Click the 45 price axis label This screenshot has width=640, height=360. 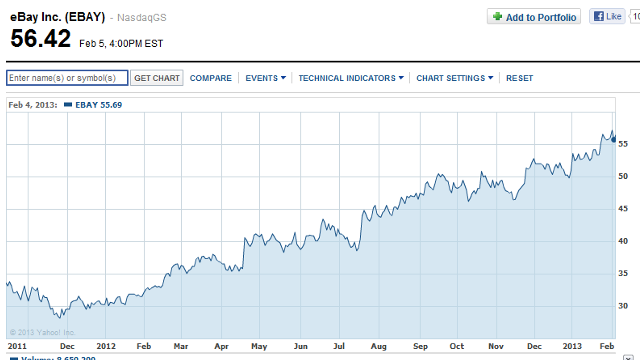(623, 209)
